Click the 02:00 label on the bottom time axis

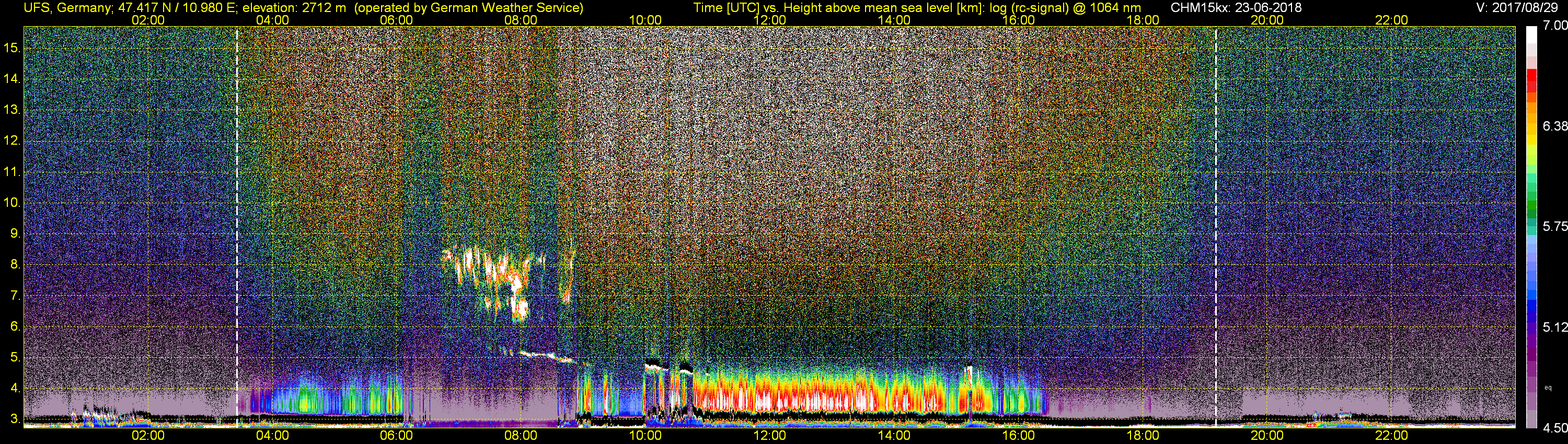coord(148,436)
